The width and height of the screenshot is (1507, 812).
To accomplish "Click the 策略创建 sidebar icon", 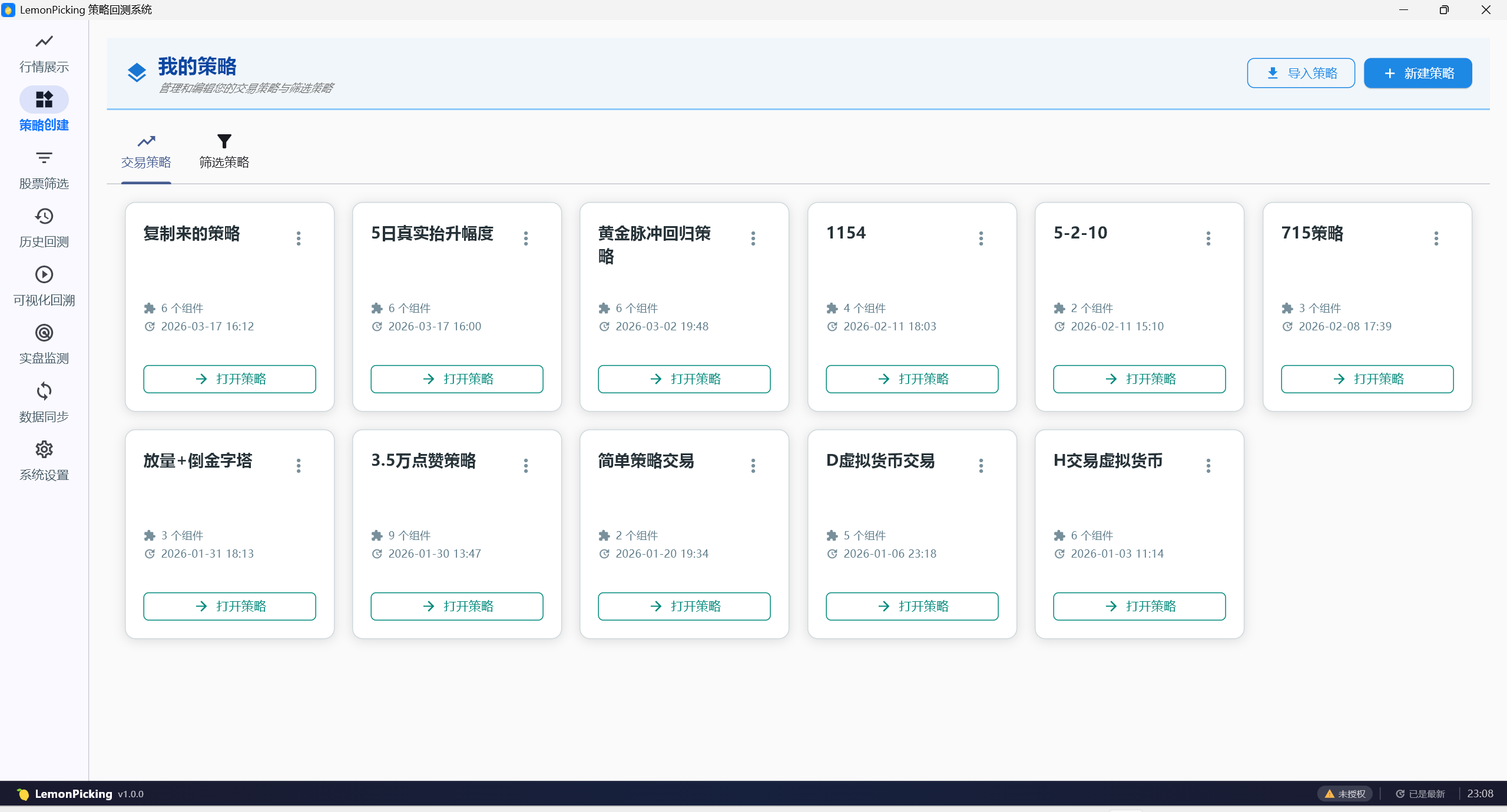I will click(44, 100).
